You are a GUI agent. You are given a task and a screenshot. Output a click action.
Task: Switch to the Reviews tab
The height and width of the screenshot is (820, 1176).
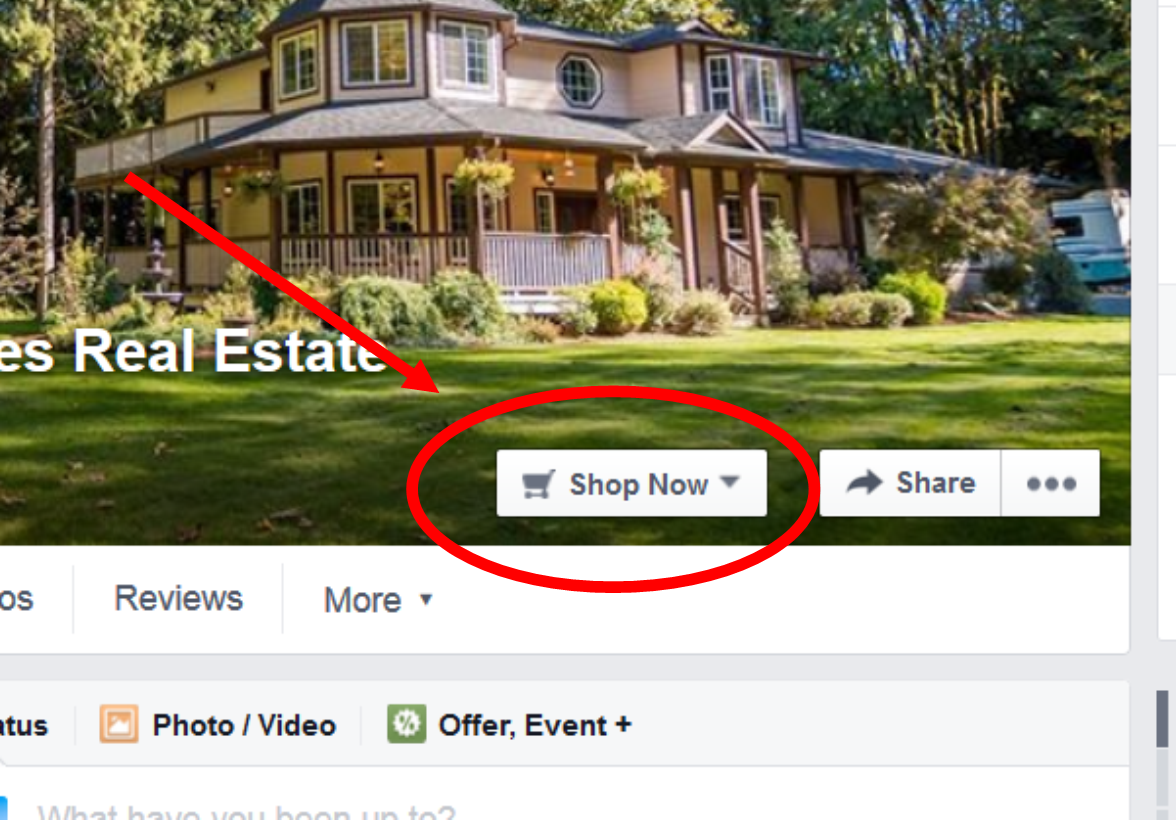[178, 599]
